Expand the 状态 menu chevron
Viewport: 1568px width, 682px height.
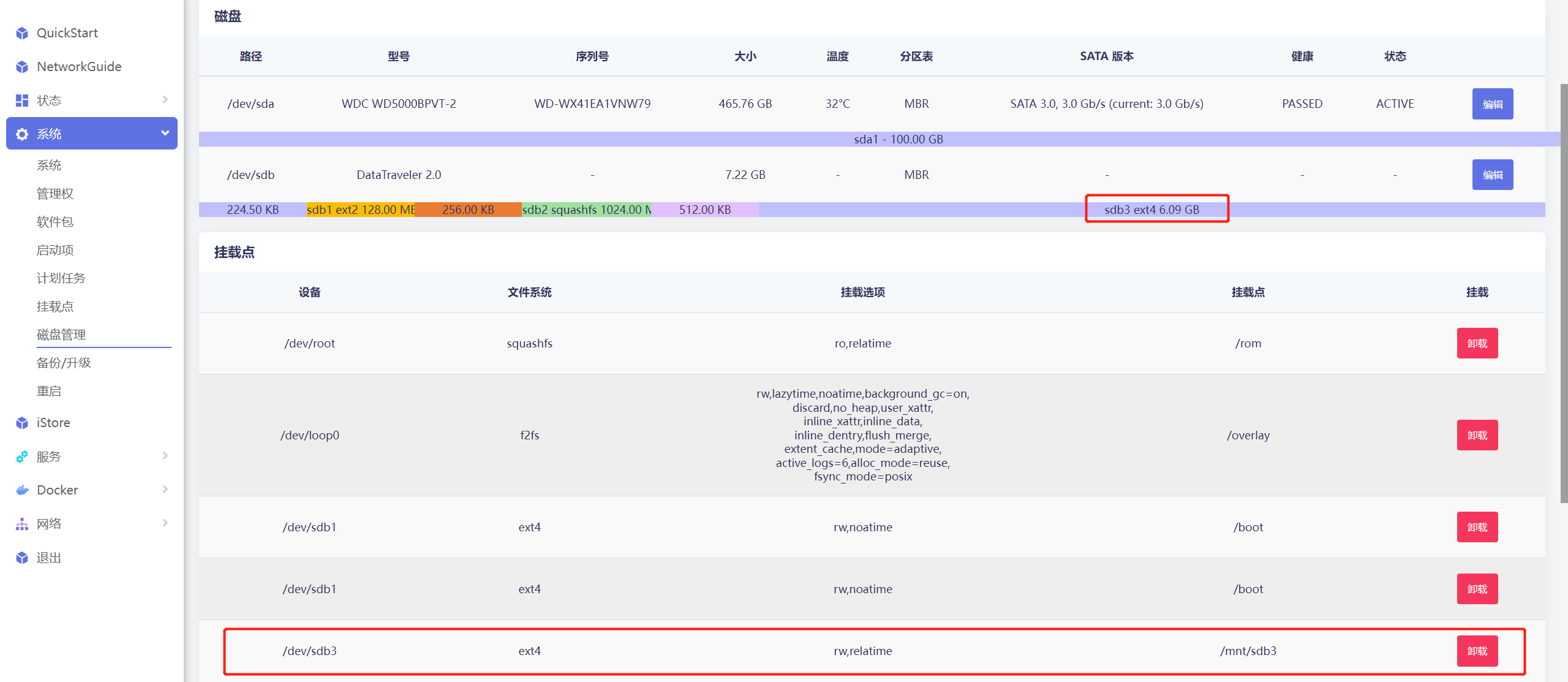pos(165,100)
